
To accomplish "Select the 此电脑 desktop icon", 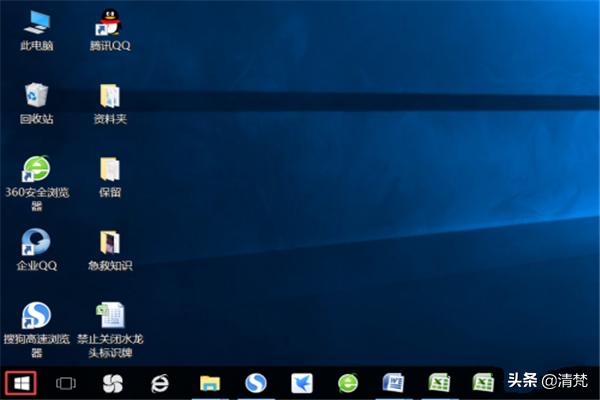I will click(x=37, y=22).
